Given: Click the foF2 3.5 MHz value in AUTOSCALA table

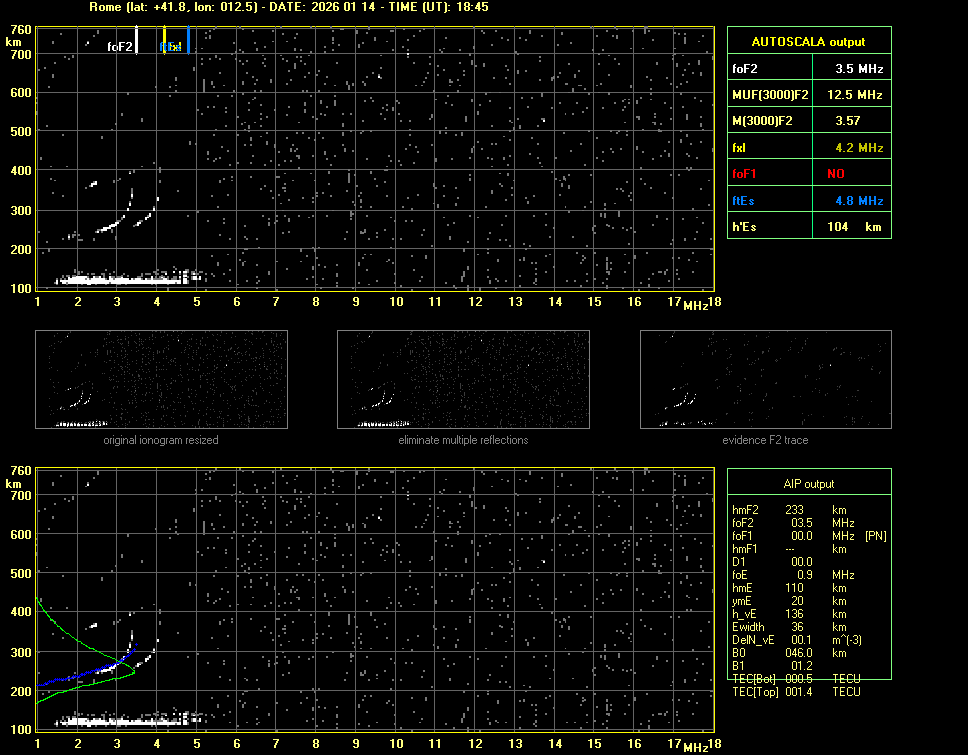Looking at the screenshot, I should tap(859, 69).
